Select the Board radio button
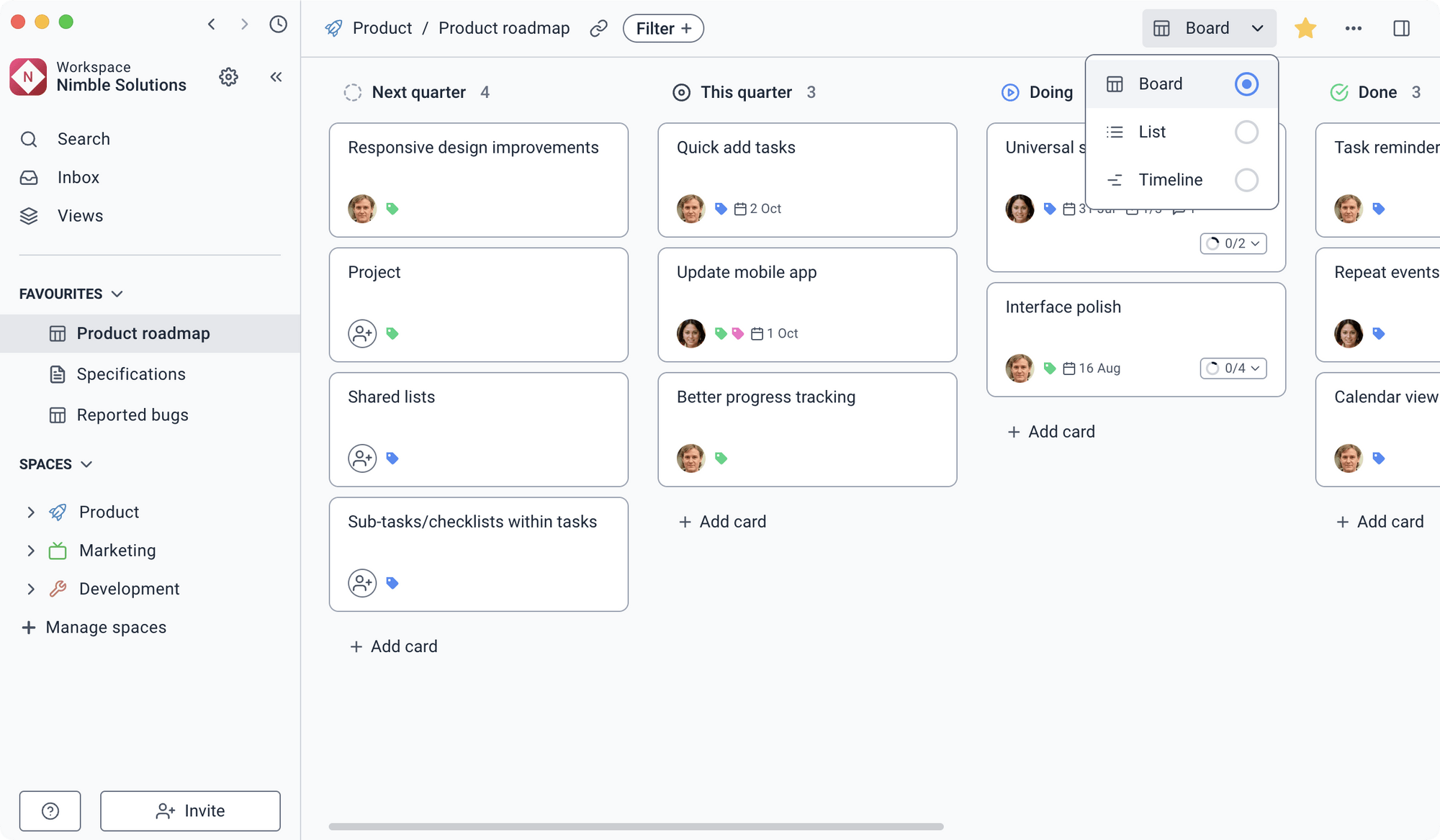 click(x=1247, y=83)
